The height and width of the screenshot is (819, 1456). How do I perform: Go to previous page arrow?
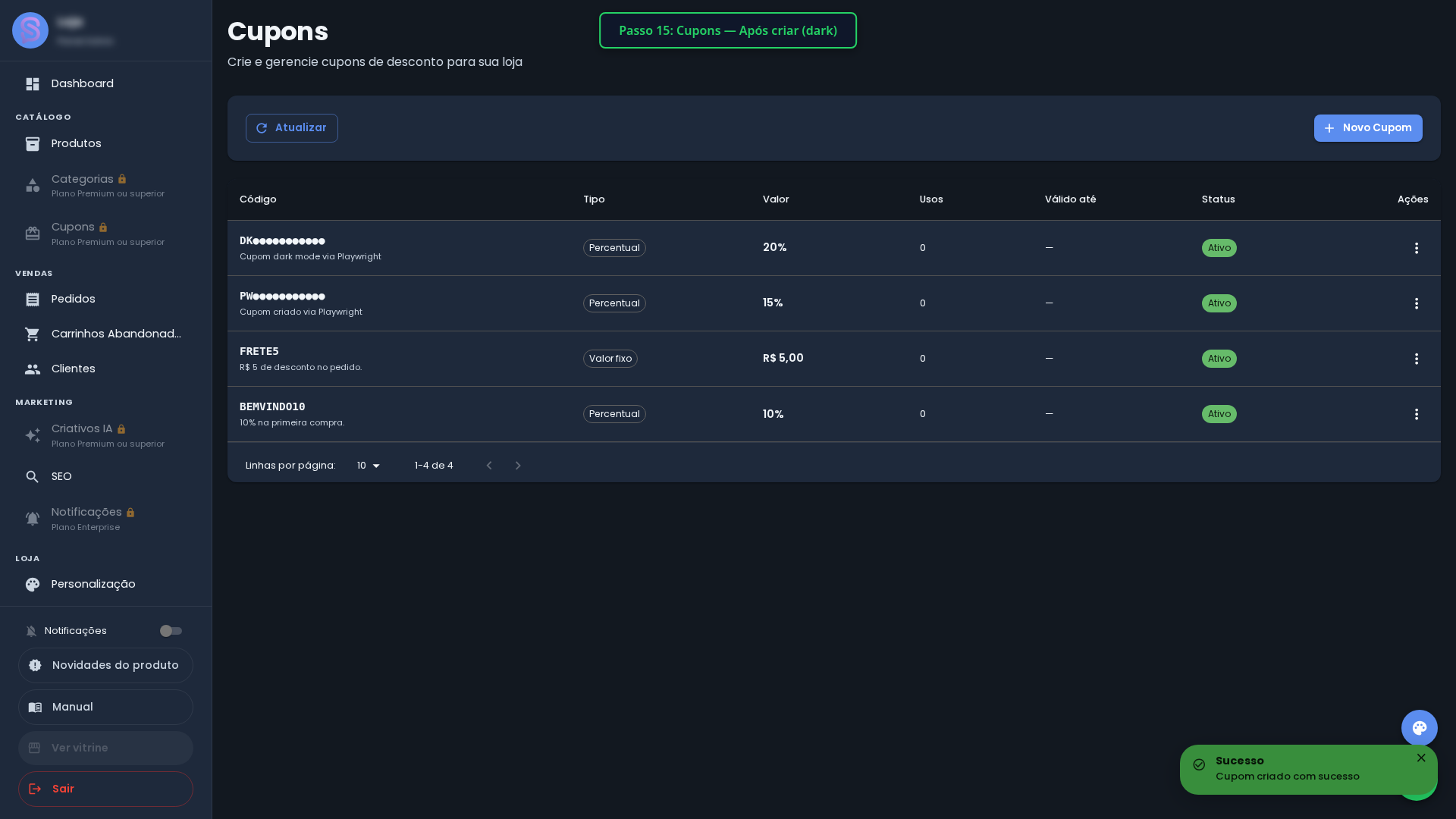click(489, 466)
